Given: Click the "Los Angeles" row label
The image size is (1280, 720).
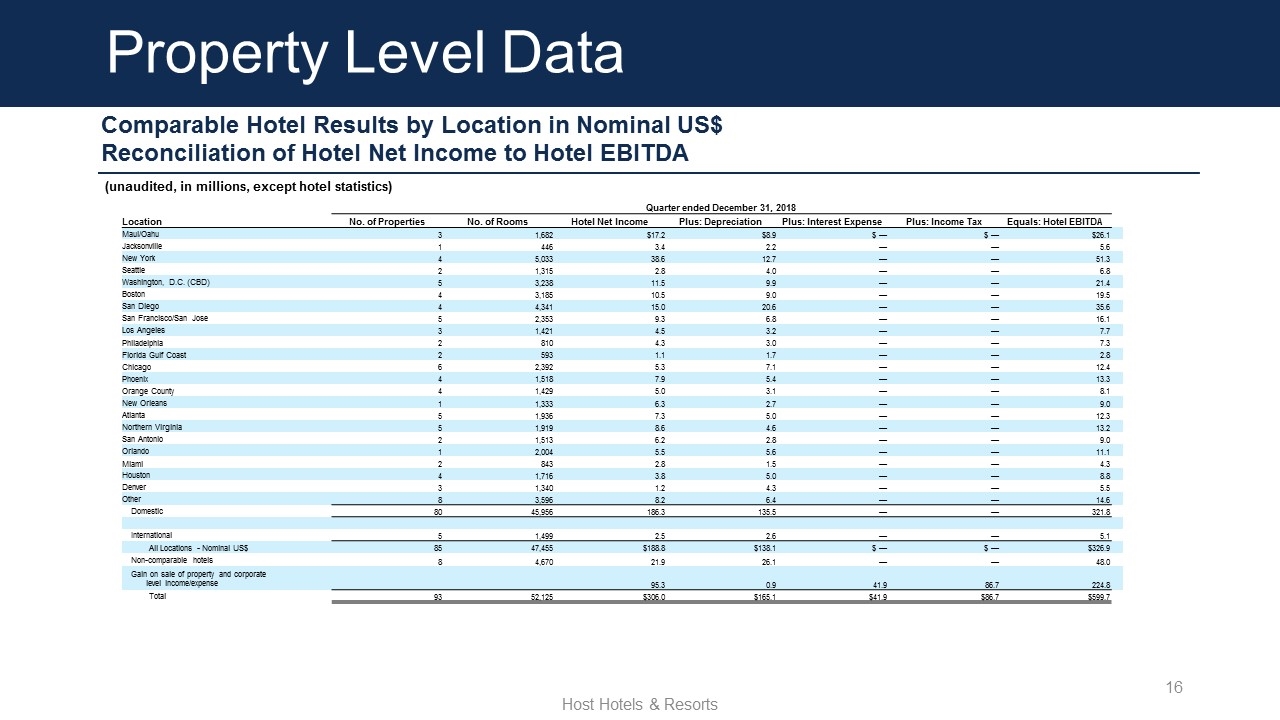Looking at the screenshot, I should [x=143, y=330].
